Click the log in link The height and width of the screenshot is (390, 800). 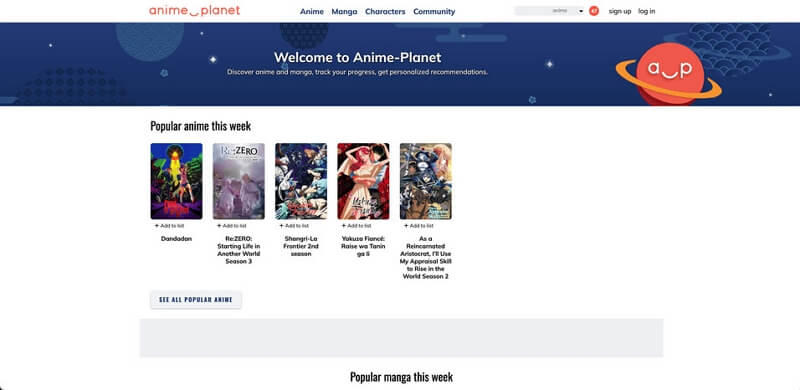coord(646,11)
